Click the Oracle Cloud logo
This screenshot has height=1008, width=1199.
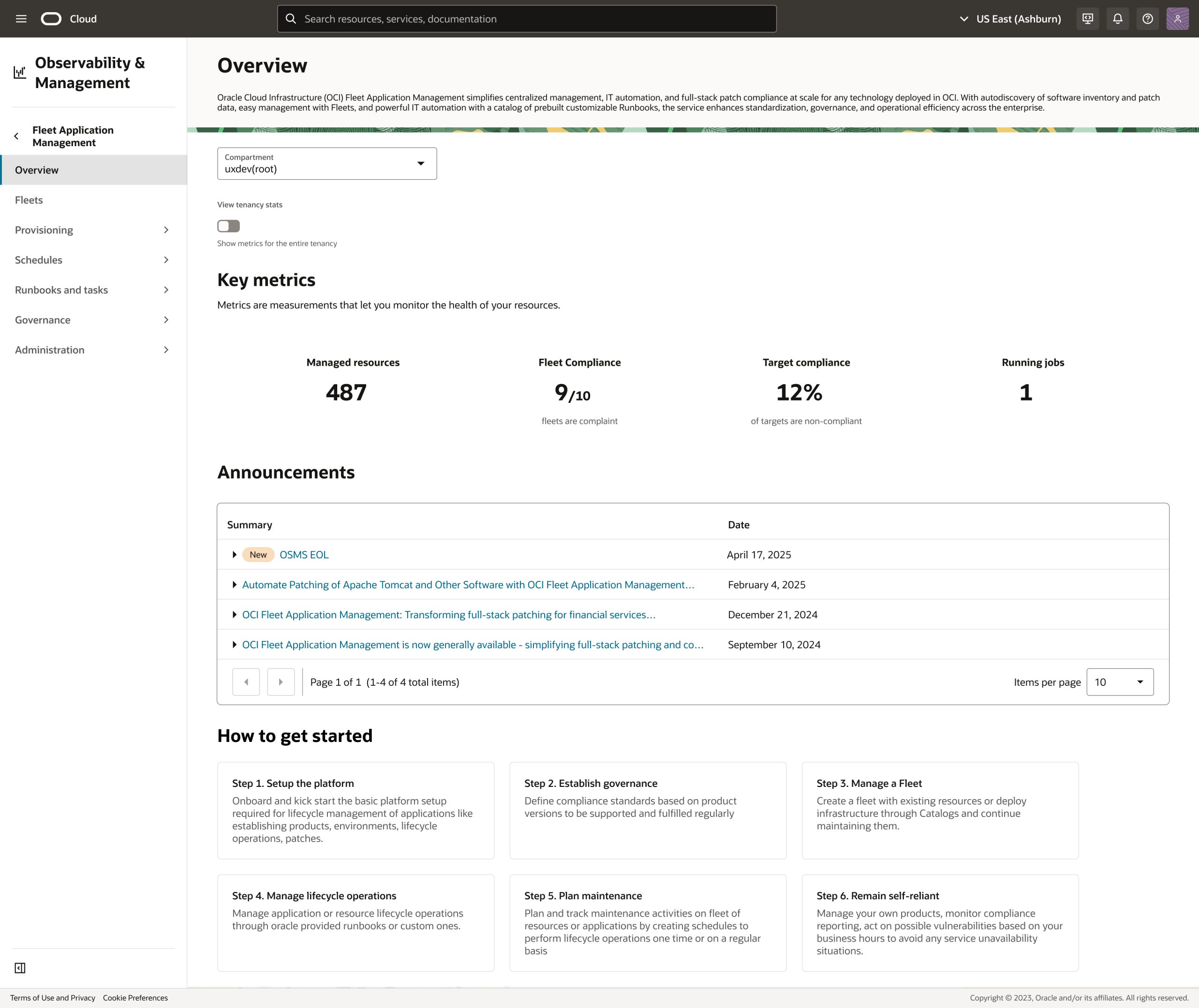click(x=52, y=18)
